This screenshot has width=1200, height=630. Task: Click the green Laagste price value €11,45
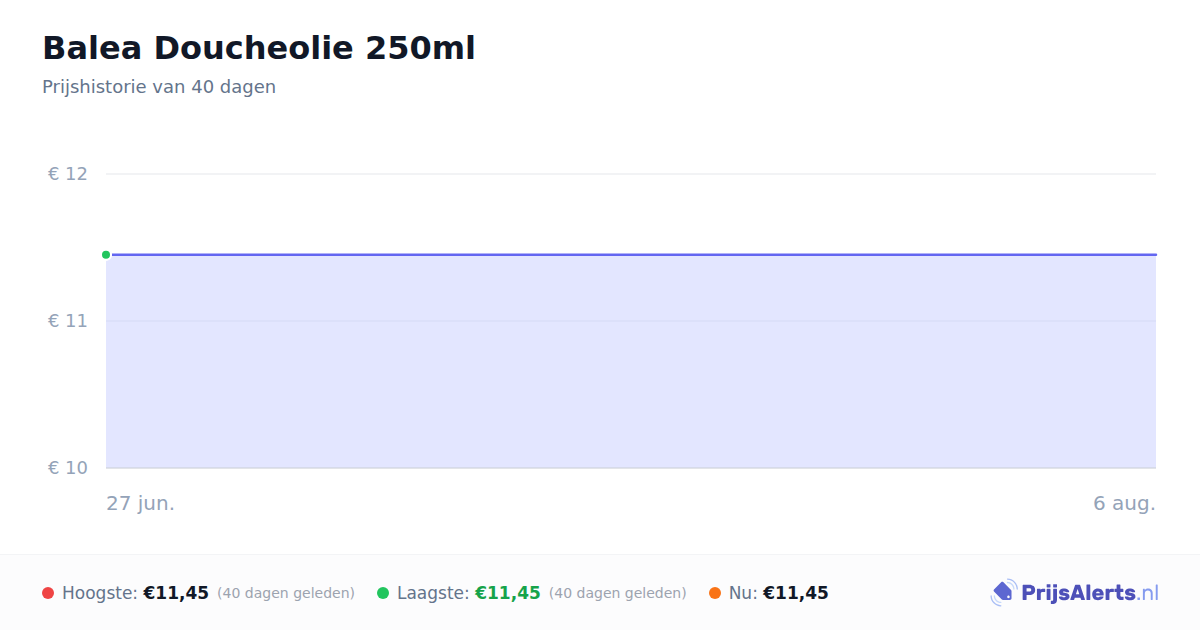tap(508, 593)
